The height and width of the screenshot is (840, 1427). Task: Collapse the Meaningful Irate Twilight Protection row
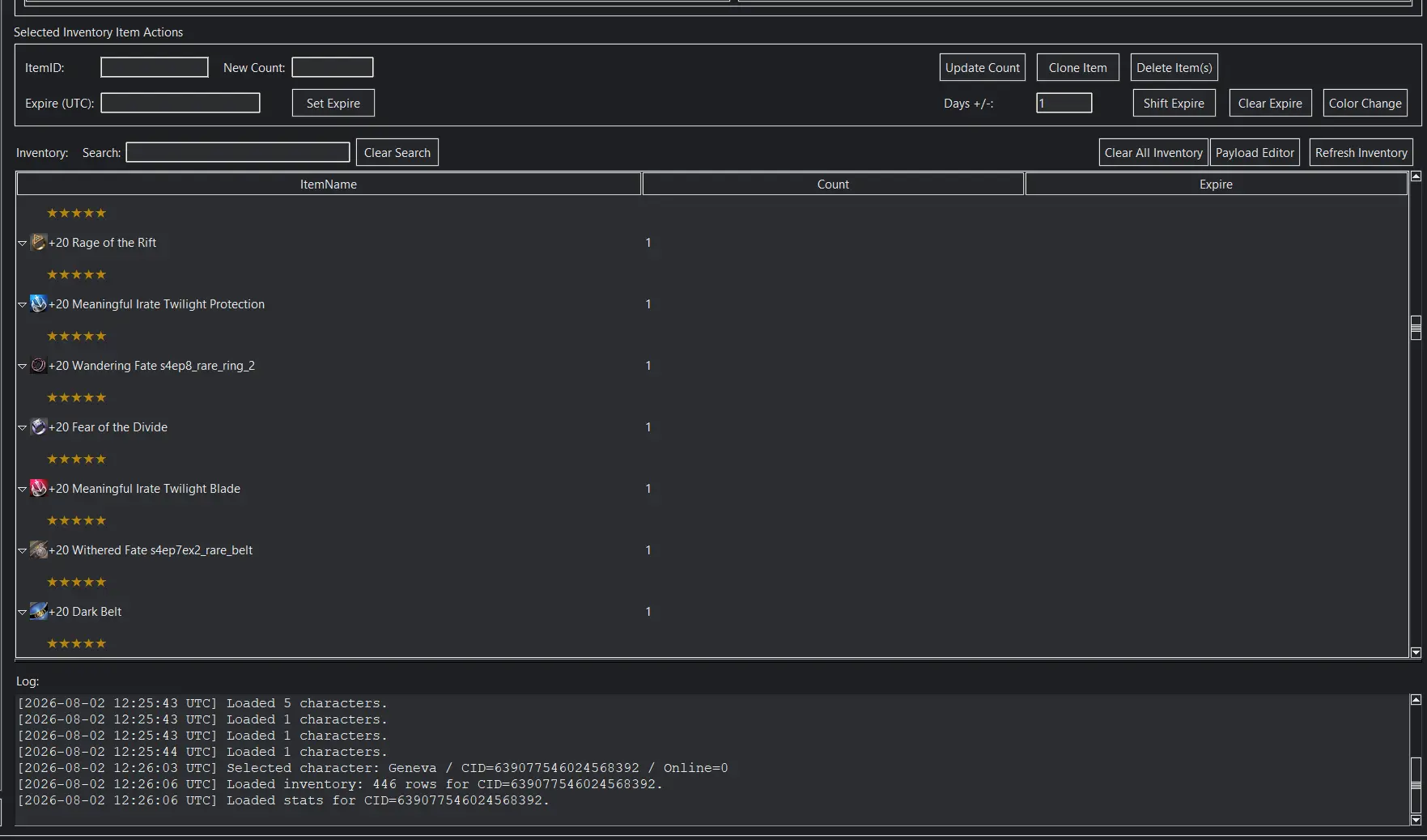coord(23,304)
